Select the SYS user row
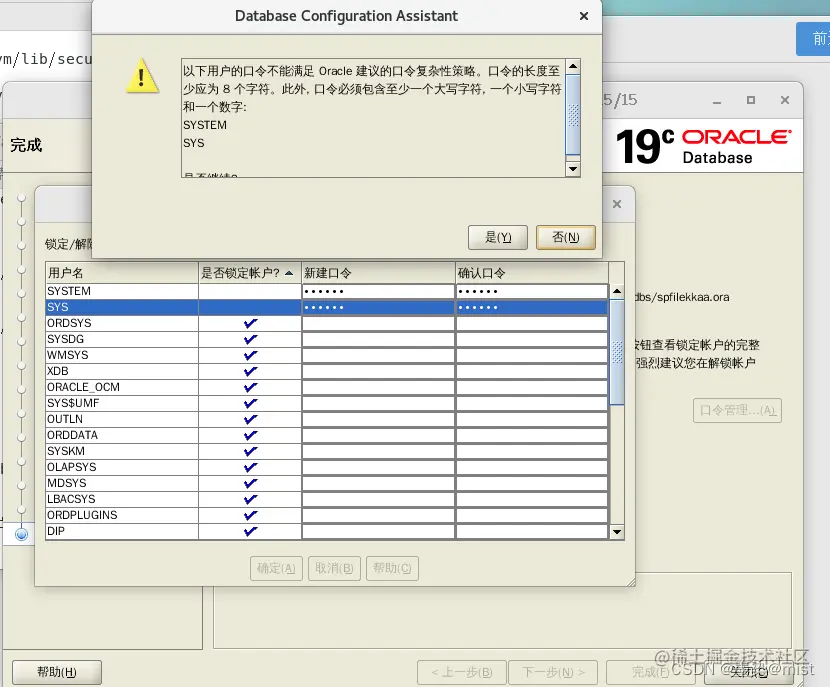Image resolution: width=830 pixels, height=687 pixels. (x=327, y=307)
